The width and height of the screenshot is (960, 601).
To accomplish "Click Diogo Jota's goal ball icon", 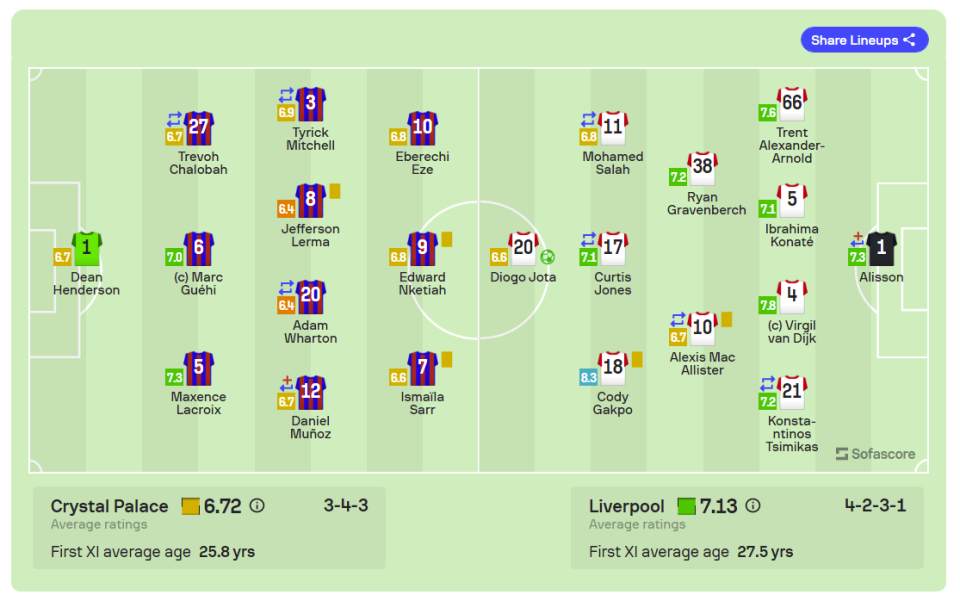I will point(548,256).
